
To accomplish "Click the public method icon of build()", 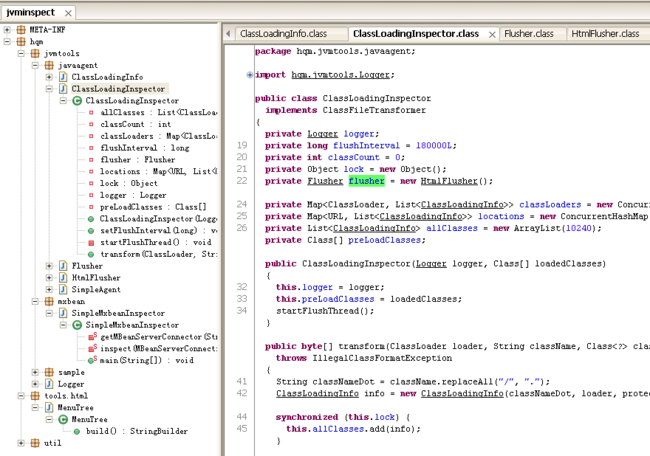I will [x=77, y=431].
